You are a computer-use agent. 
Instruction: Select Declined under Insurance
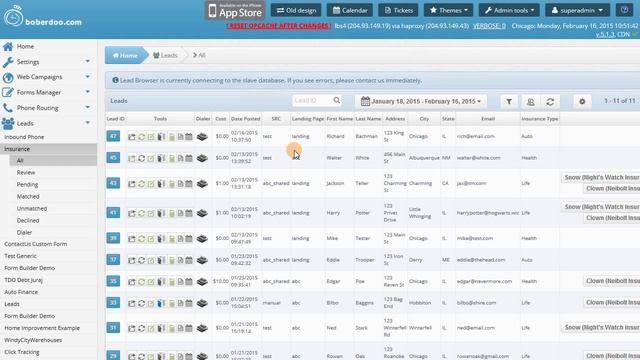[28, 220]
